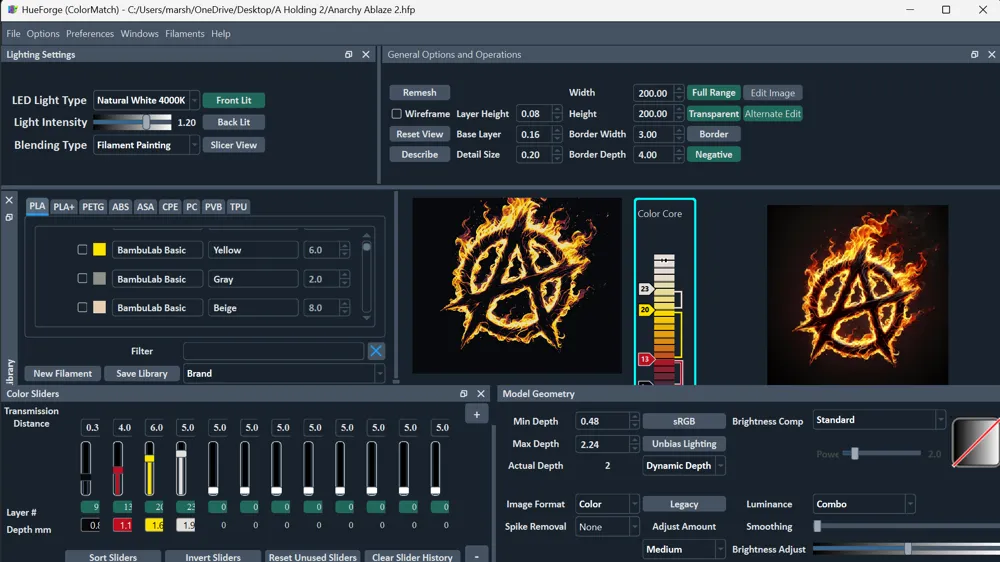This screenshot has width=1000, height=562.
Task: Open the LED Light Type dropdown
Action: pos(146,100)
